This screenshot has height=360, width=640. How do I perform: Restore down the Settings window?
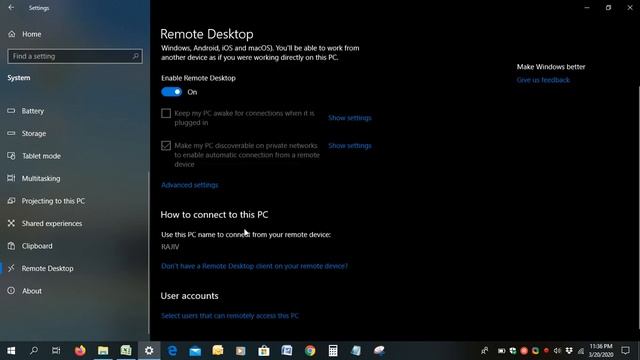pyautogui.click(x=608, y=7)
